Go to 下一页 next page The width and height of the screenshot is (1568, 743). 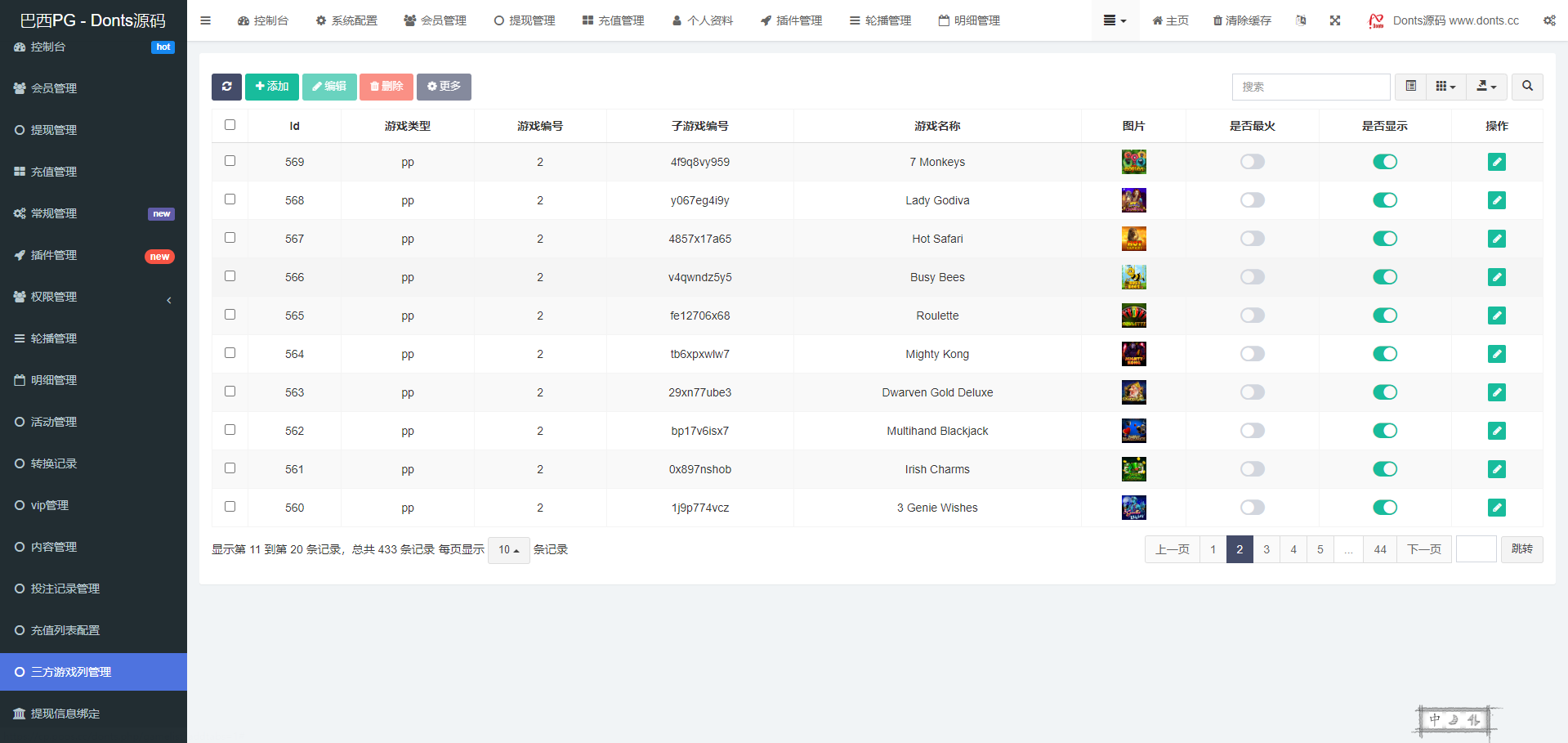[1424, 549]
